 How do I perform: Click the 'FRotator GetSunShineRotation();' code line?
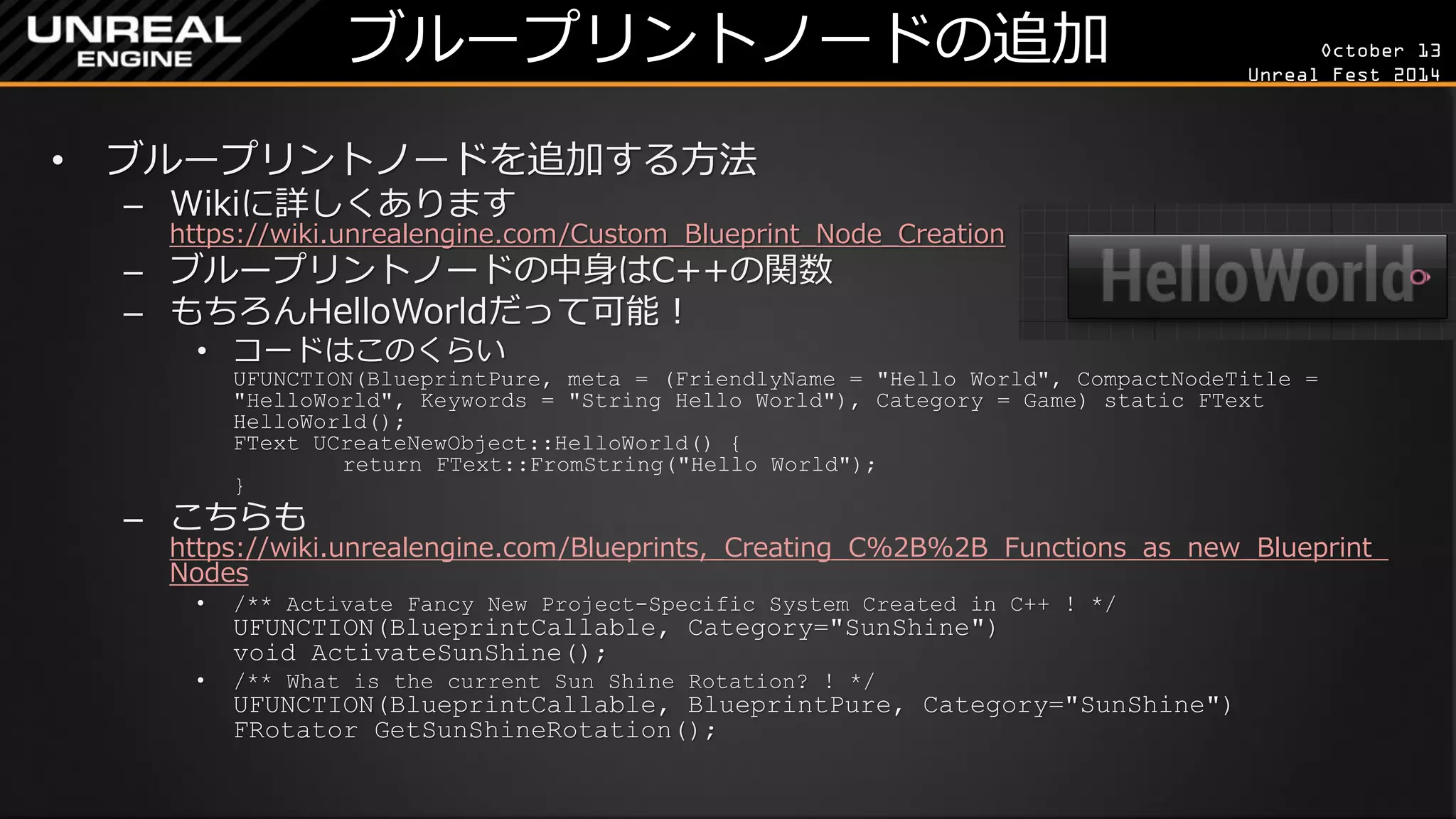tap(474, 730)
